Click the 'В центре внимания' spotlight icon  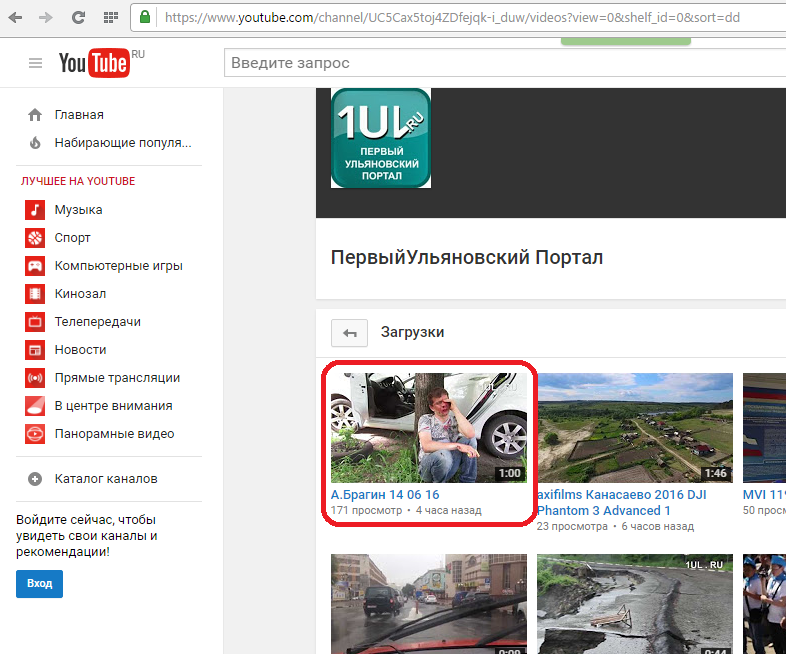(x=35, y=406)
